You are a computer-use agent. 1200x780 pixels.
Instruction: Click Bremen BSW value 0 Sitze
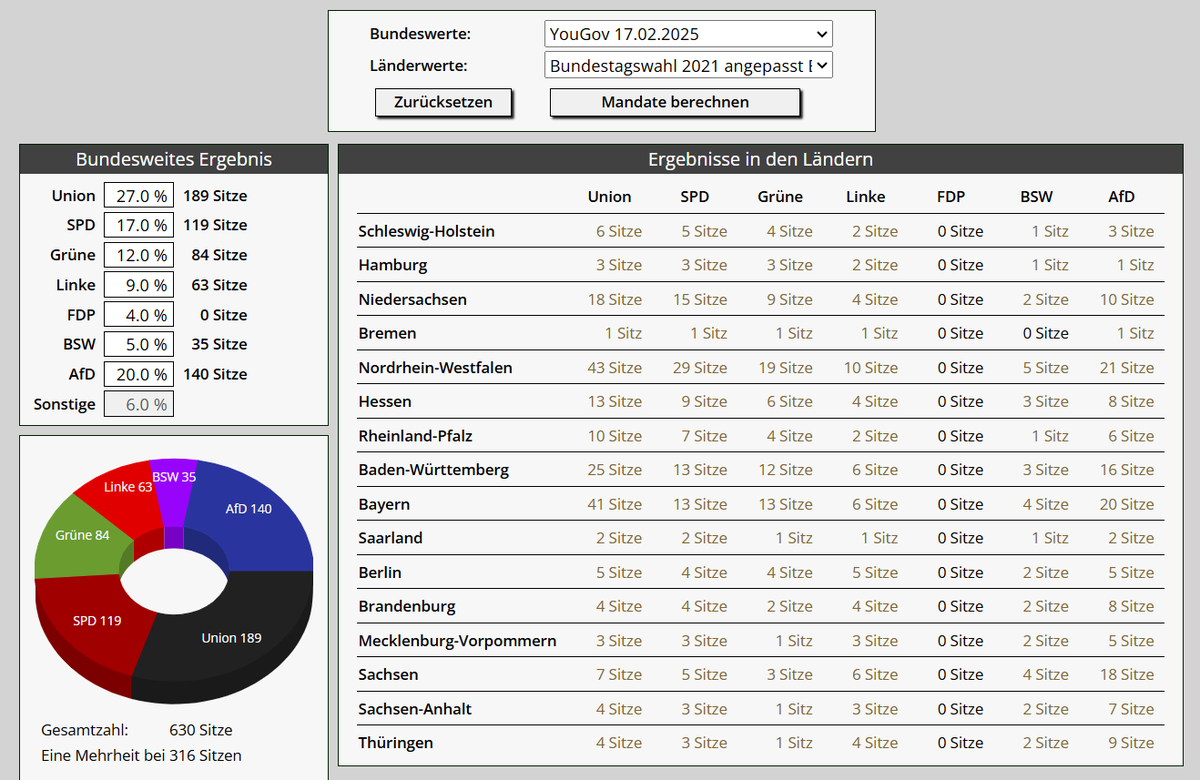coord(1046,333)
